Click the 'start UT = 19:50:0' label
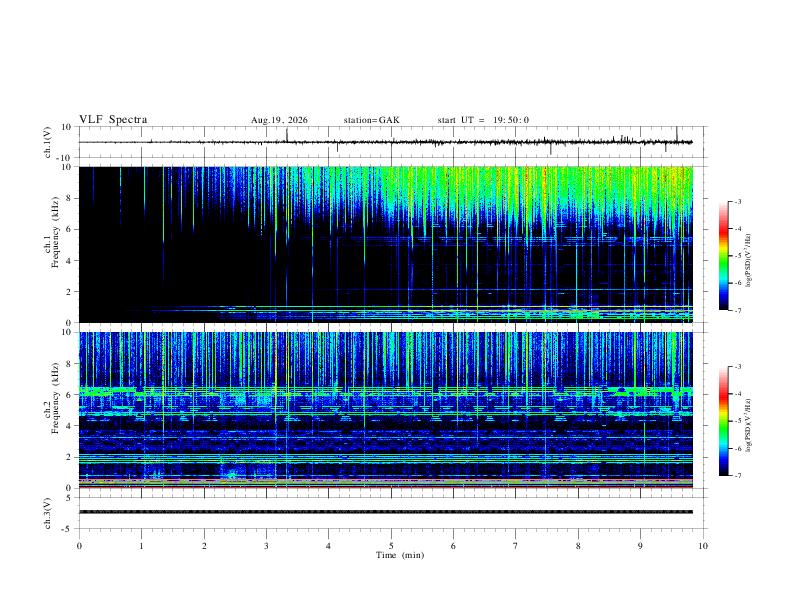792x612 pixels. 483,120
